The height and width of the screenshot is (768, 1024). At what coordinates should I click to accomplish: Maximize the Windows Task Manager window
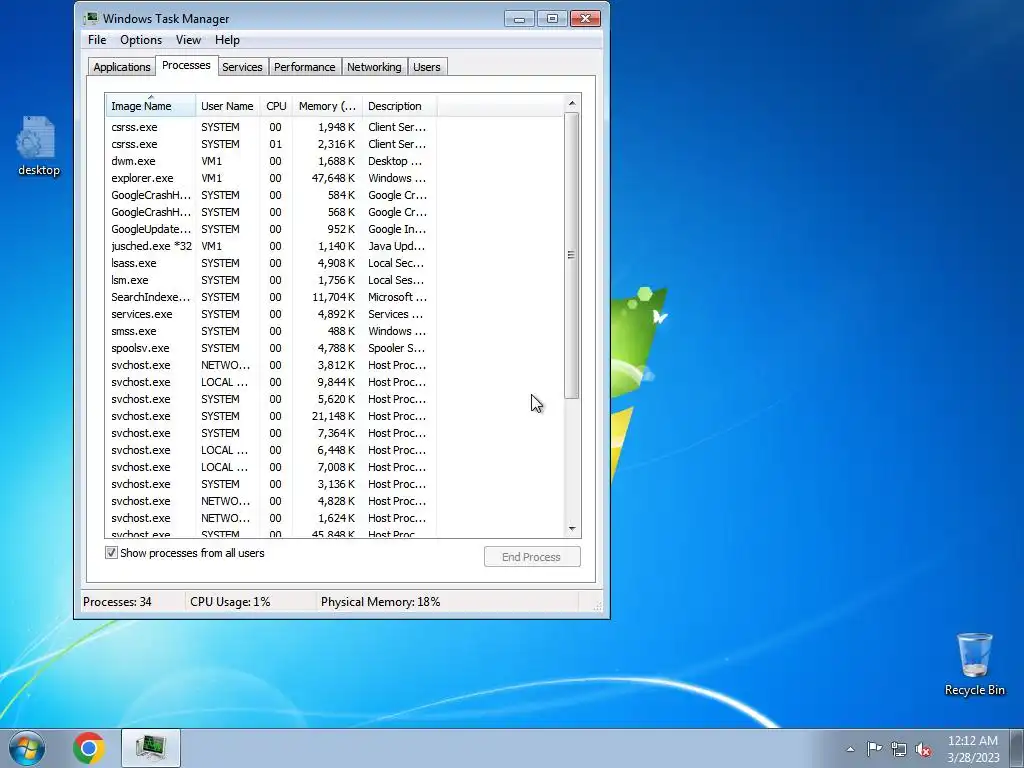(x=552, y=18)
